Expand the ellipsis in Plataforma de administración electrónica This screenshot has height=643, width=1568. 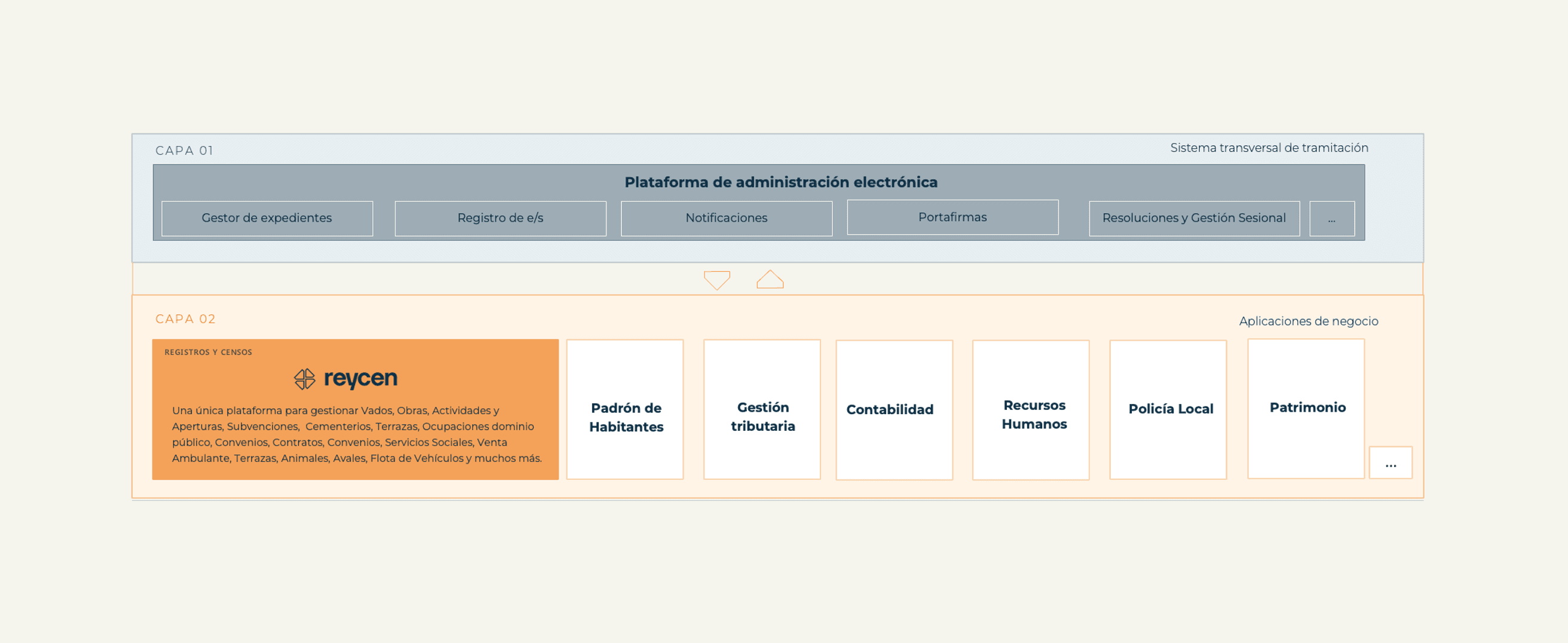coord(1332,218)
